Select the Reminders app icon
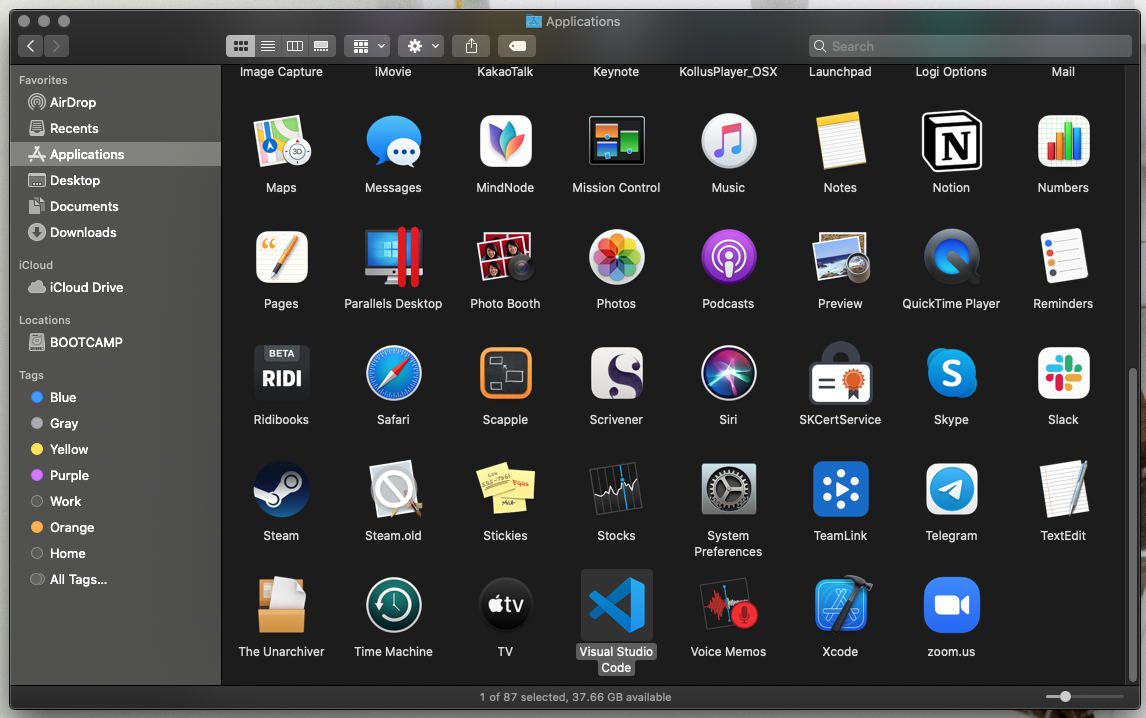 (1063, 257)
